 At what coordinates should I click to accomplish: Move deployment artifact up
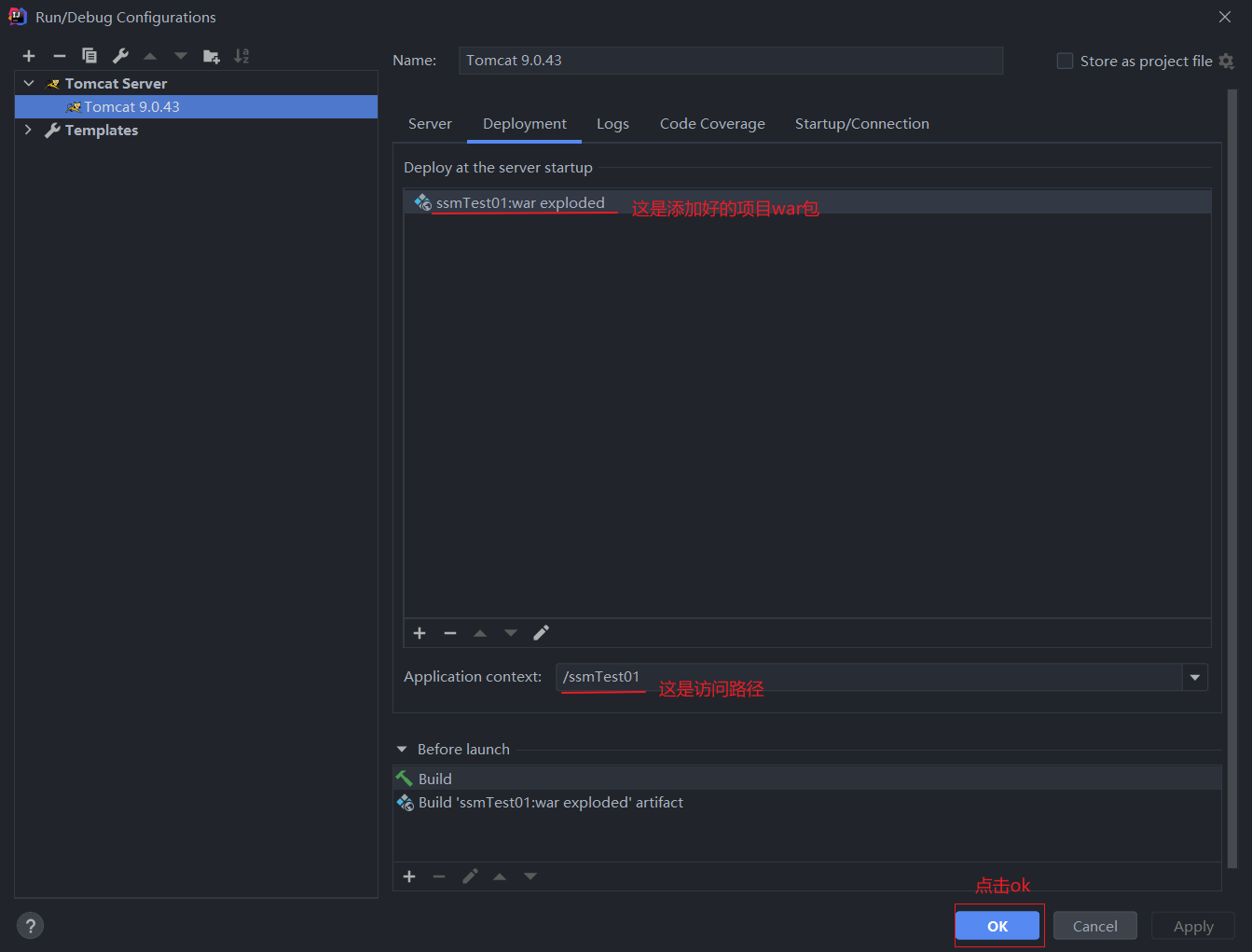tap(480, 633)
